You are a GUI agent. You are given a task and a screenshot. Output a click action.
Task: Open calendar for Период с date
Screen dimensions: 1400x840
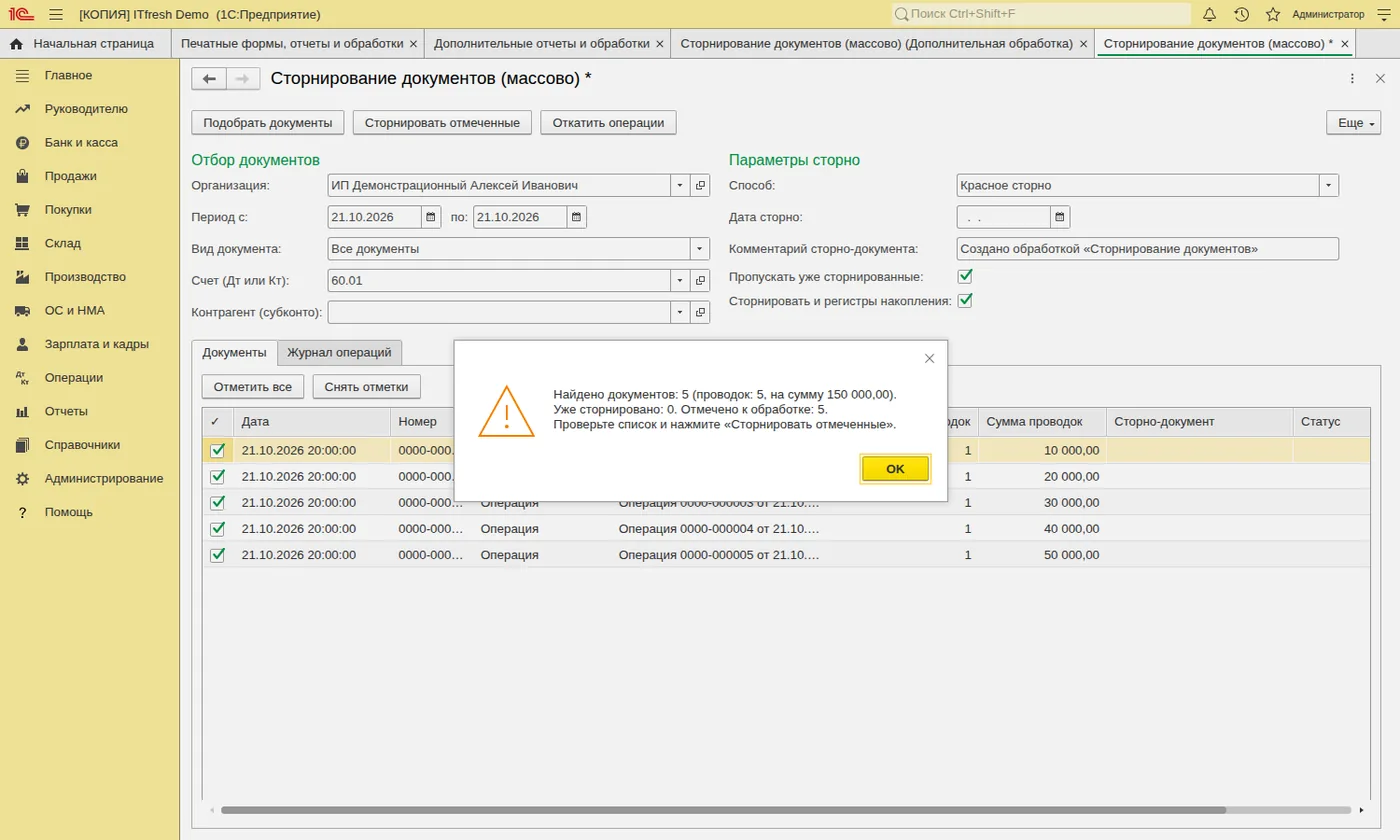430,217
